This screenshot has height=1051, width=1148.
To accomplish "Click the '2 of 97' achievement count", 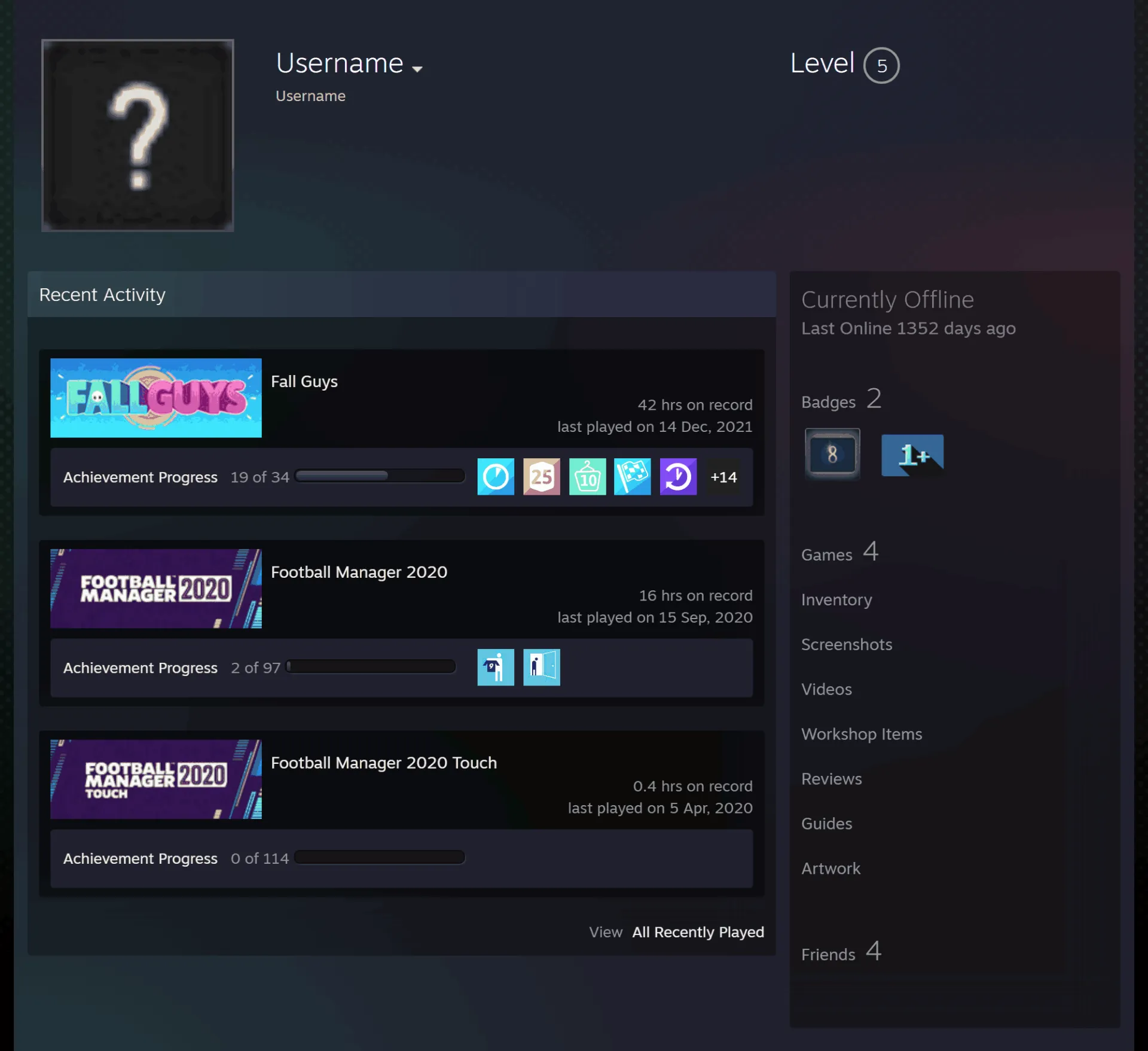I will [256, 668].
